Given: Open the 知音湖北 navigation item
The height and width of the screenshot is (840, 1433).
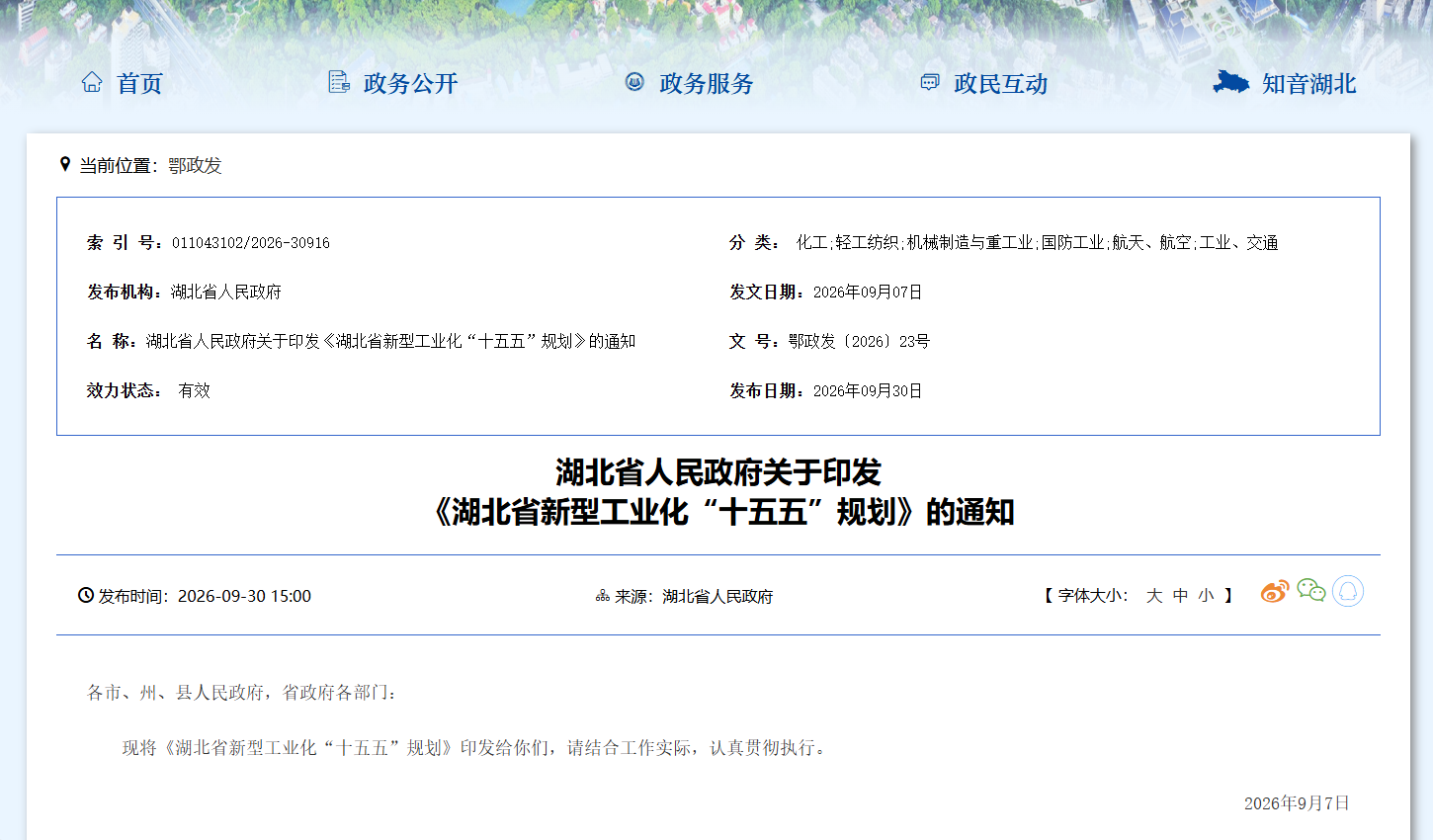Looking at the screenshot, I should pyautogui.click(x=1308, y=83).
